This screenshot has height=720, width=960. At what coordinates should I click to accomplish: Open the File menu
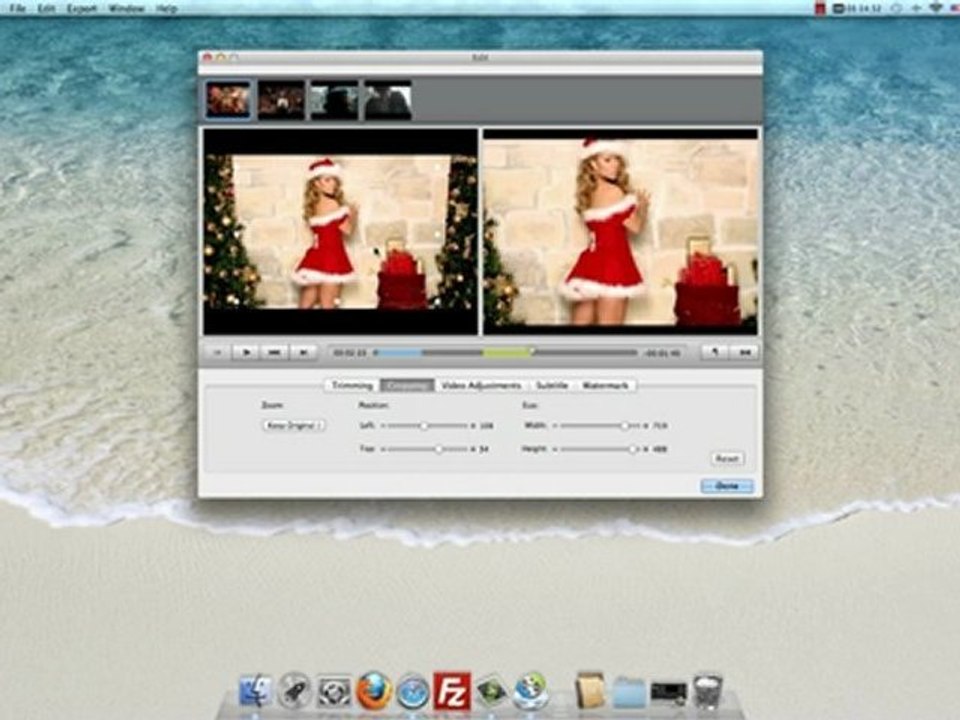tap(18, 8)
